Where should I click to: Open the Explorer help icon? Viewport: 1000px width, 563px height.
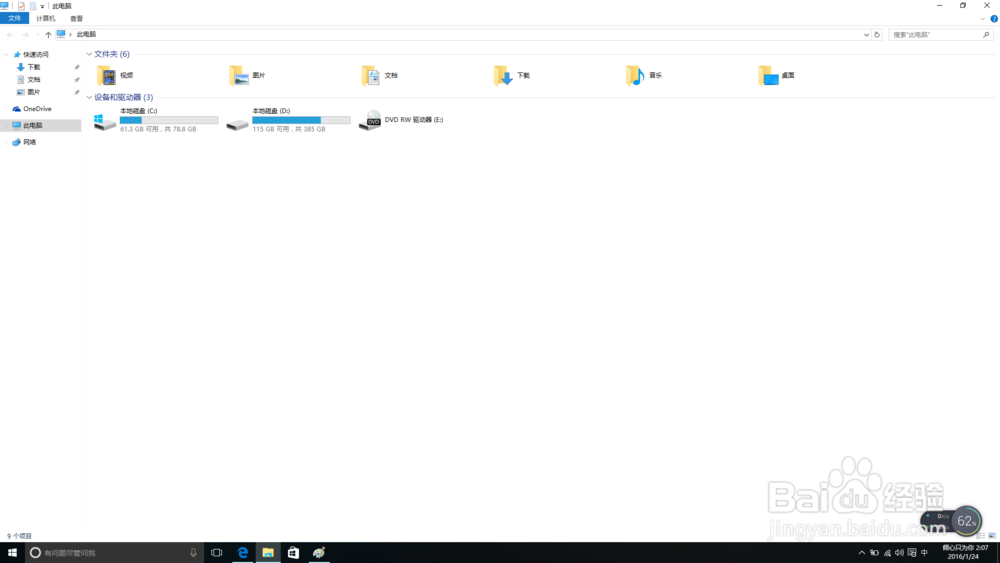pyautogui.click(x=994, y=19)
